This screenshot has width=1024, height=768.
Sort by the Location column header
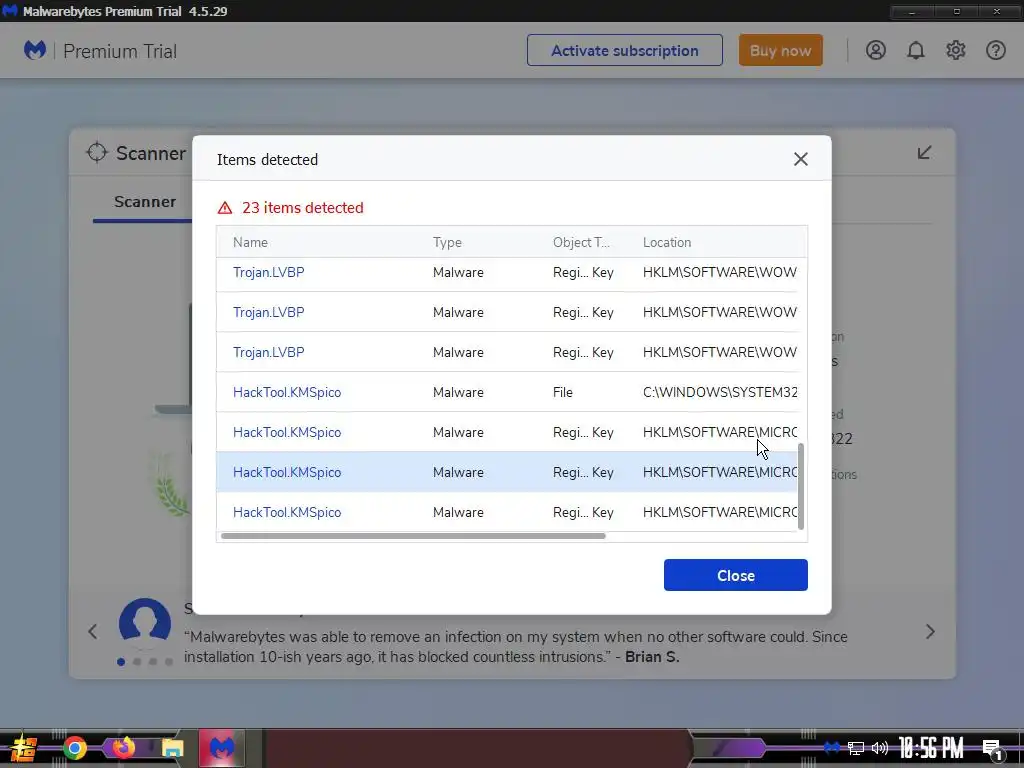click(667, 242)
